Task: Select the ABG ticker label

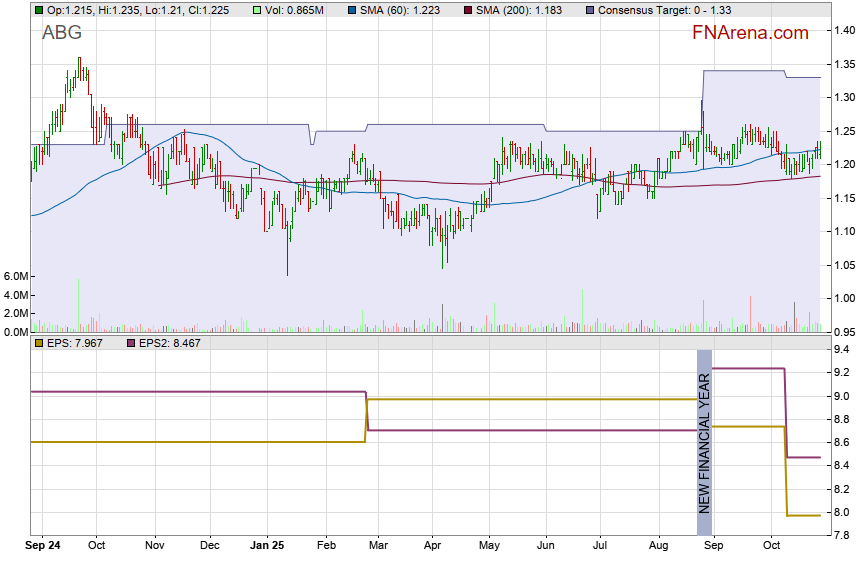Action: point(62,33)
